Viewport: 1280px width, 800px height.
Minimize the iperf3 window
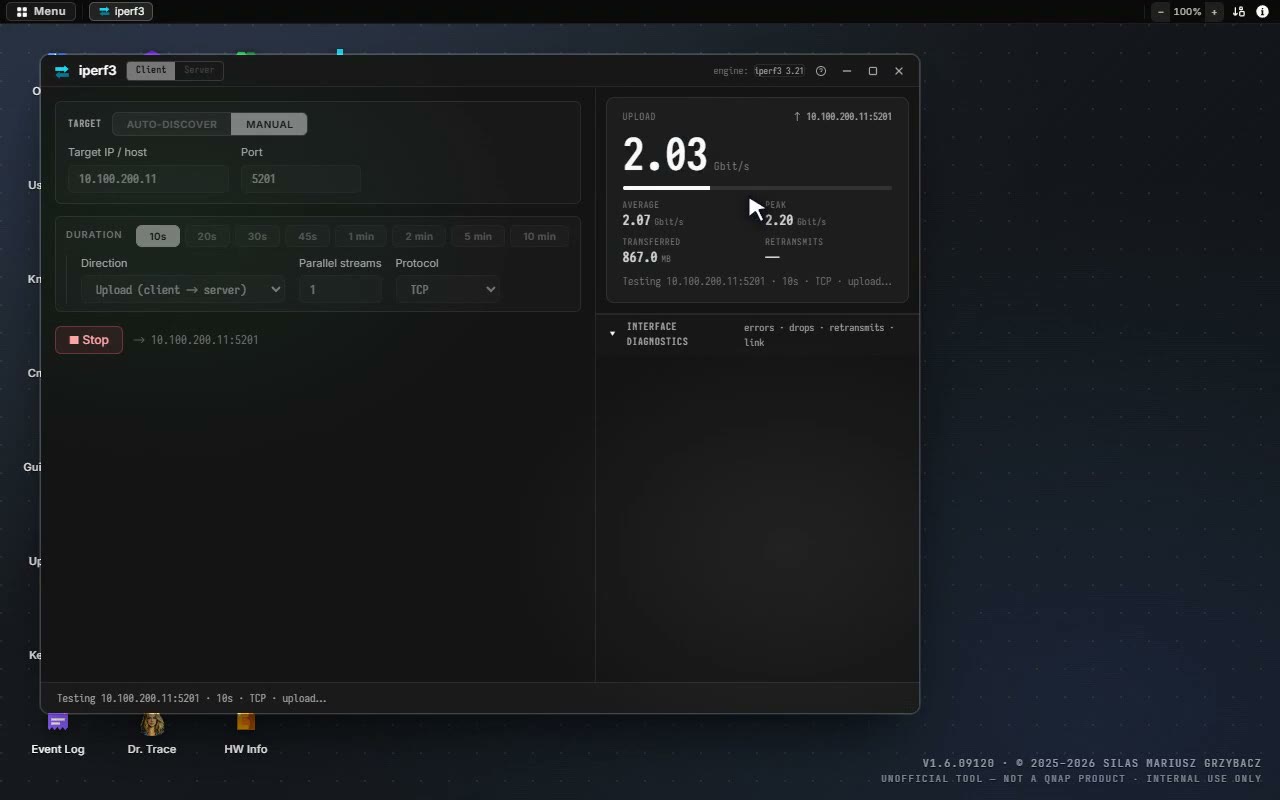tap(847, 71)
